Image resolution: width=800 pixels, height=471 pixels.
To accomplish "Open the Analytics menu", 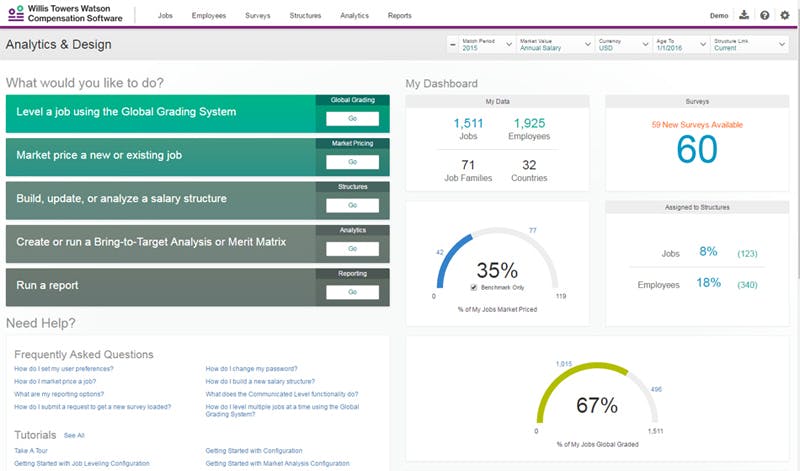I will pyautogui.click(x=354, y=15).
